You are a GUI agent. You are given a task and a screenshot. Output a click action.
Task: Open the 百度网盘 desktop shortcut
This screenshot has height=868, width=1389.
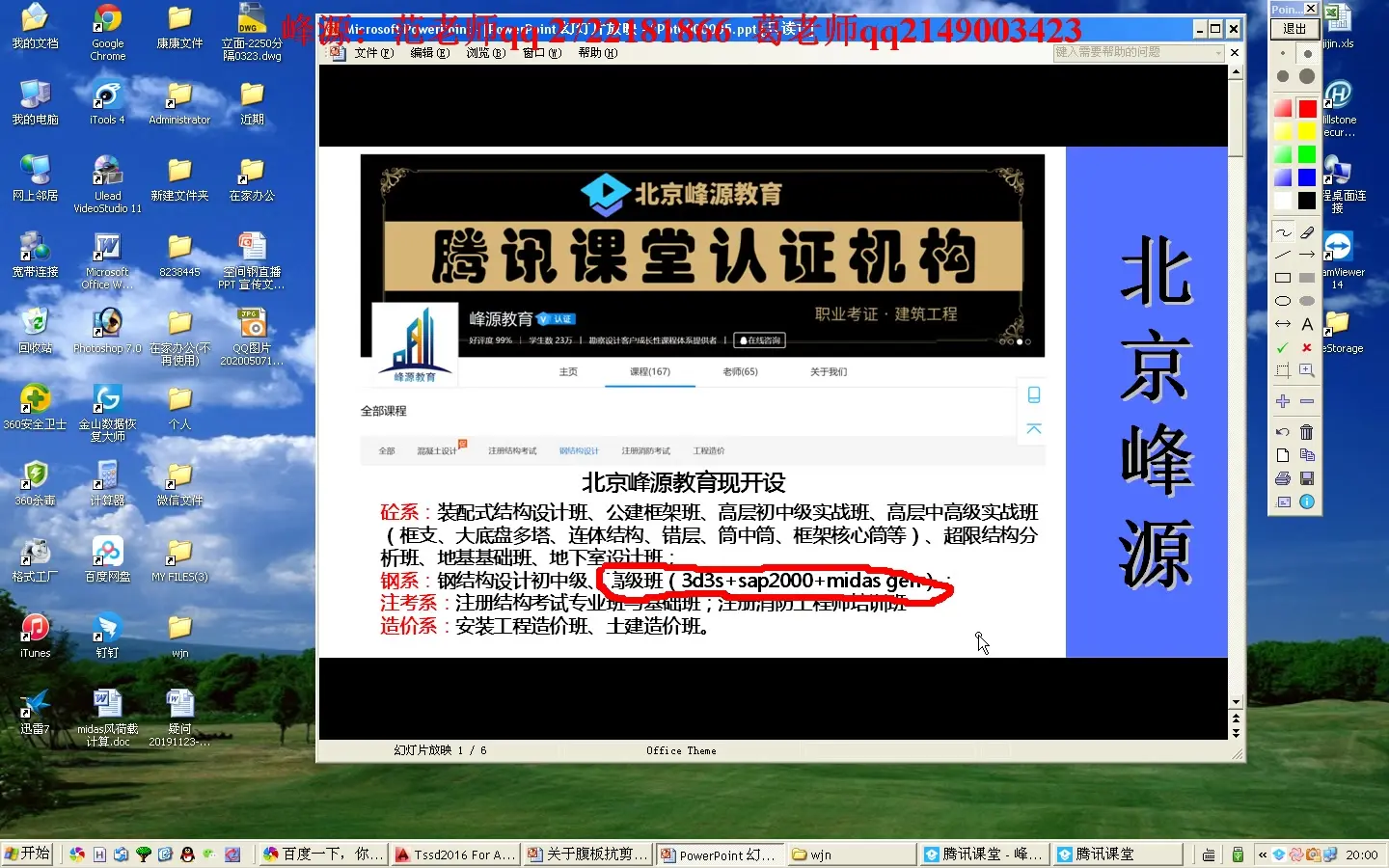[x=107, y=558]
